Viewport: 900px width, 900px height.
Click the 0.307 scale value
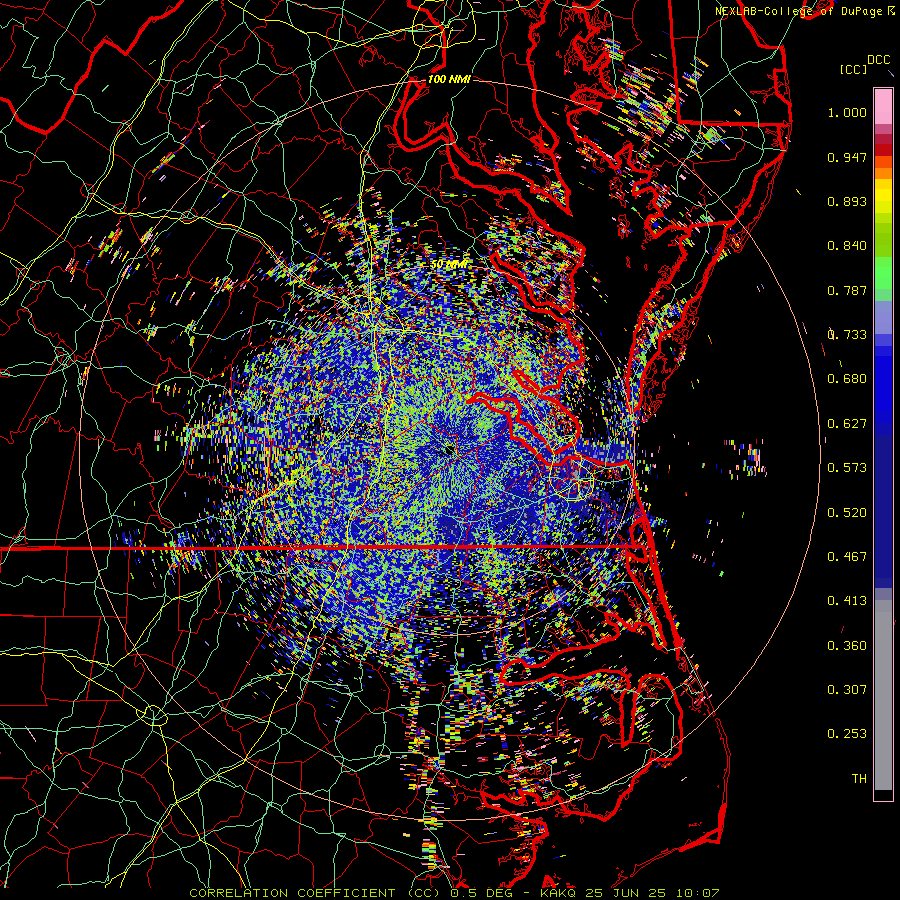point(847,690)
